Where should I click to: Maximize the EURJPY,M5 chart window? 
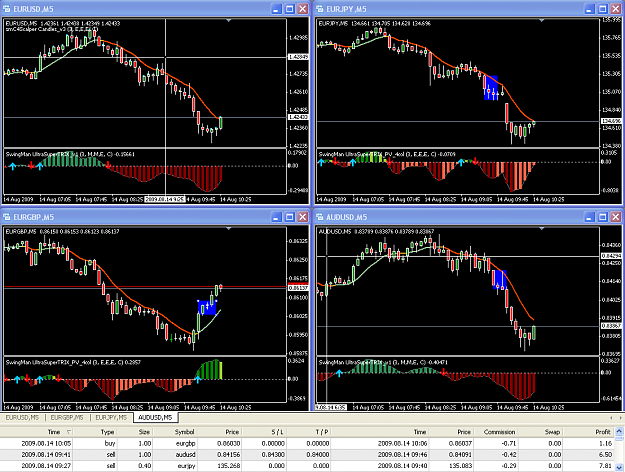pyautogui.click(x=603, y=9)
